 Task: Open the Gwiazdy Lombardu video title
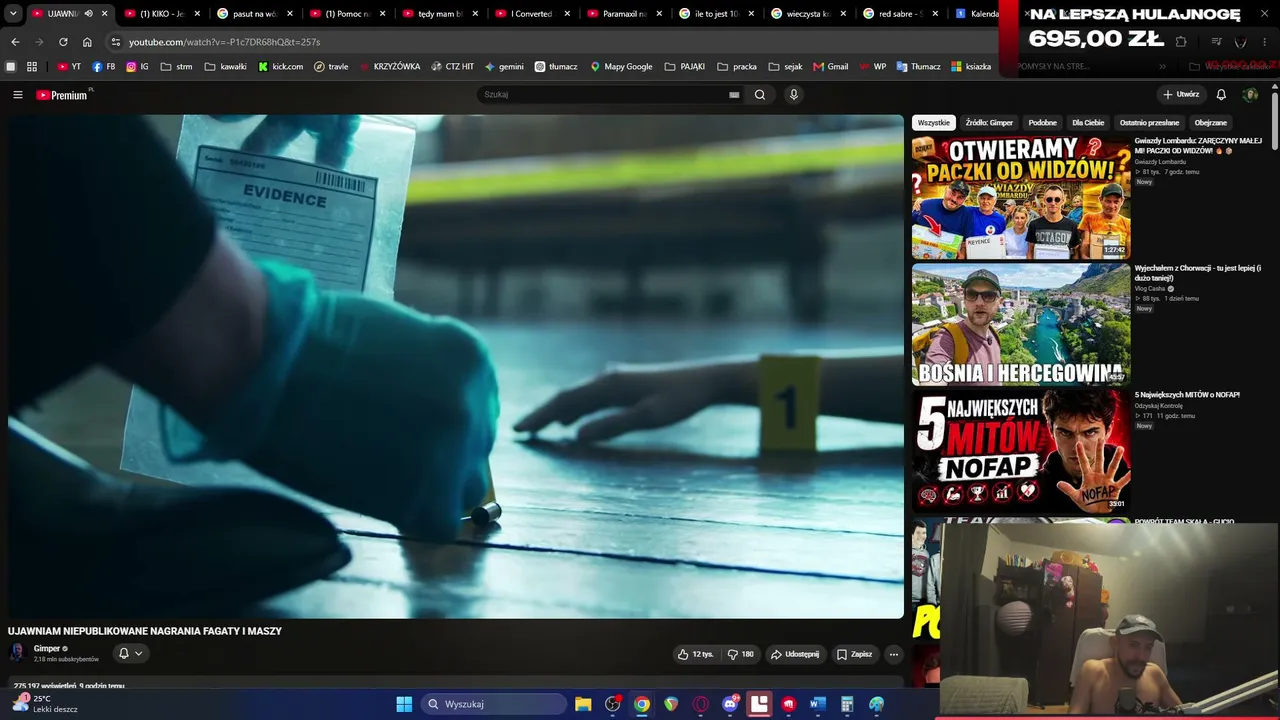click(1198, 146)
